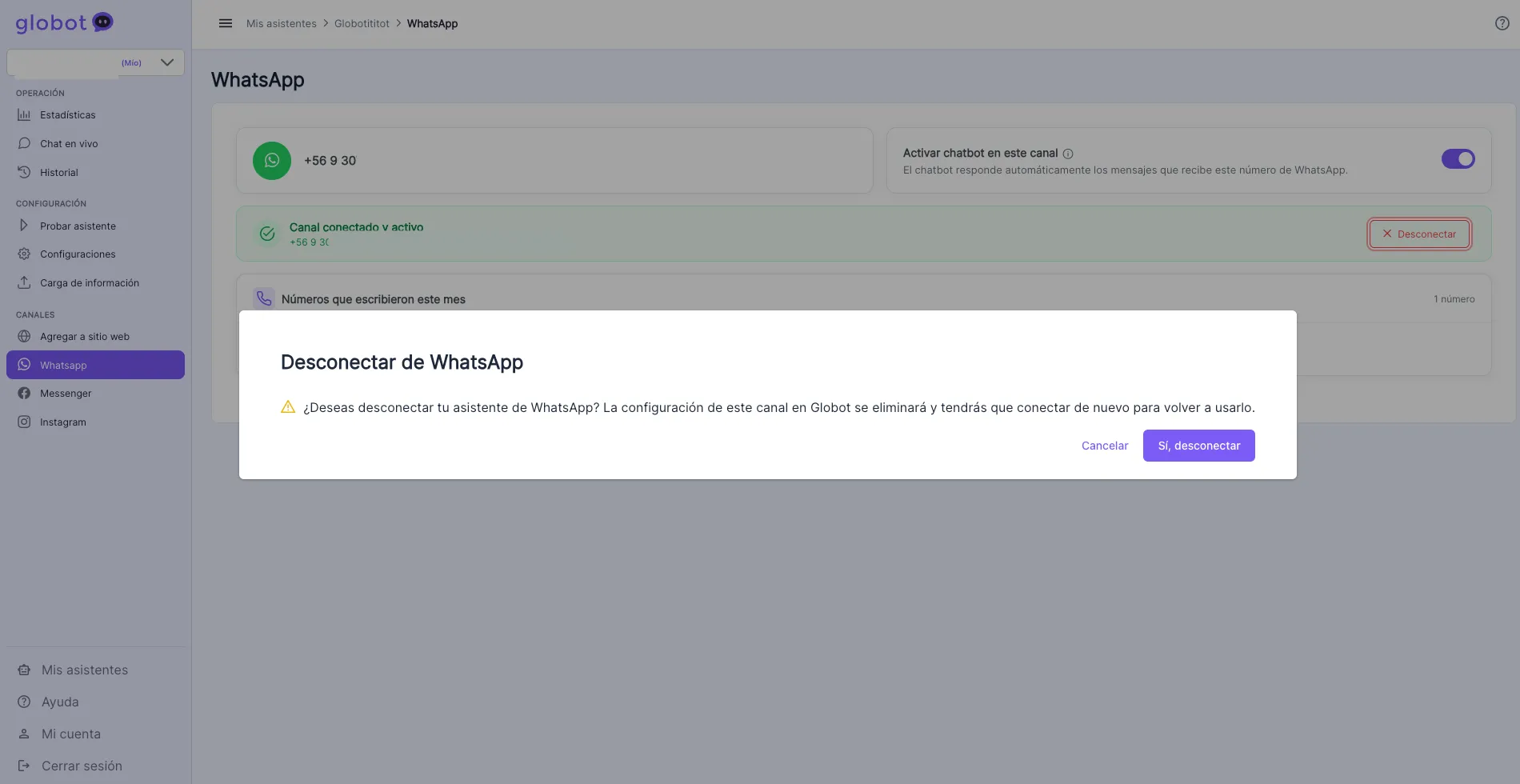Click the Estadísticas bar chart icon

click(x=24, y=114)
